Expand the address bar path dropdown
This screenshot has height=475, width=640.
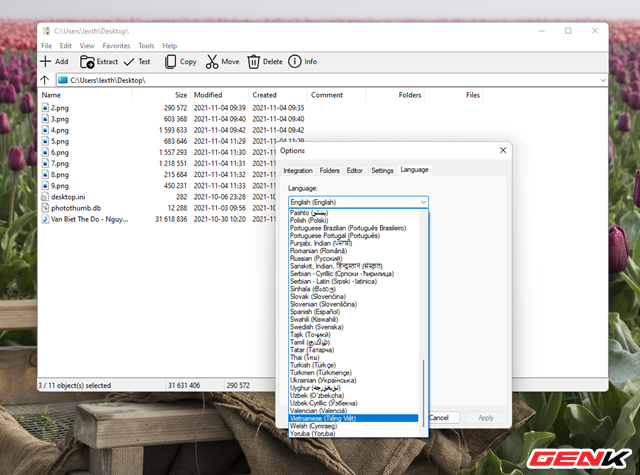pyautogui.click(x=603, y=80)
